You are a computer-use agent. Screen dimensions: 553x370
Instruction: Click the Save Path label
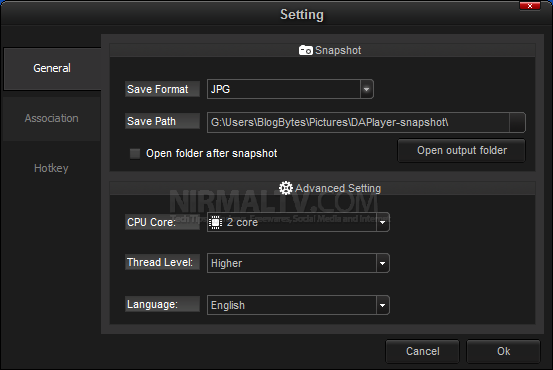tap(162, 121)
